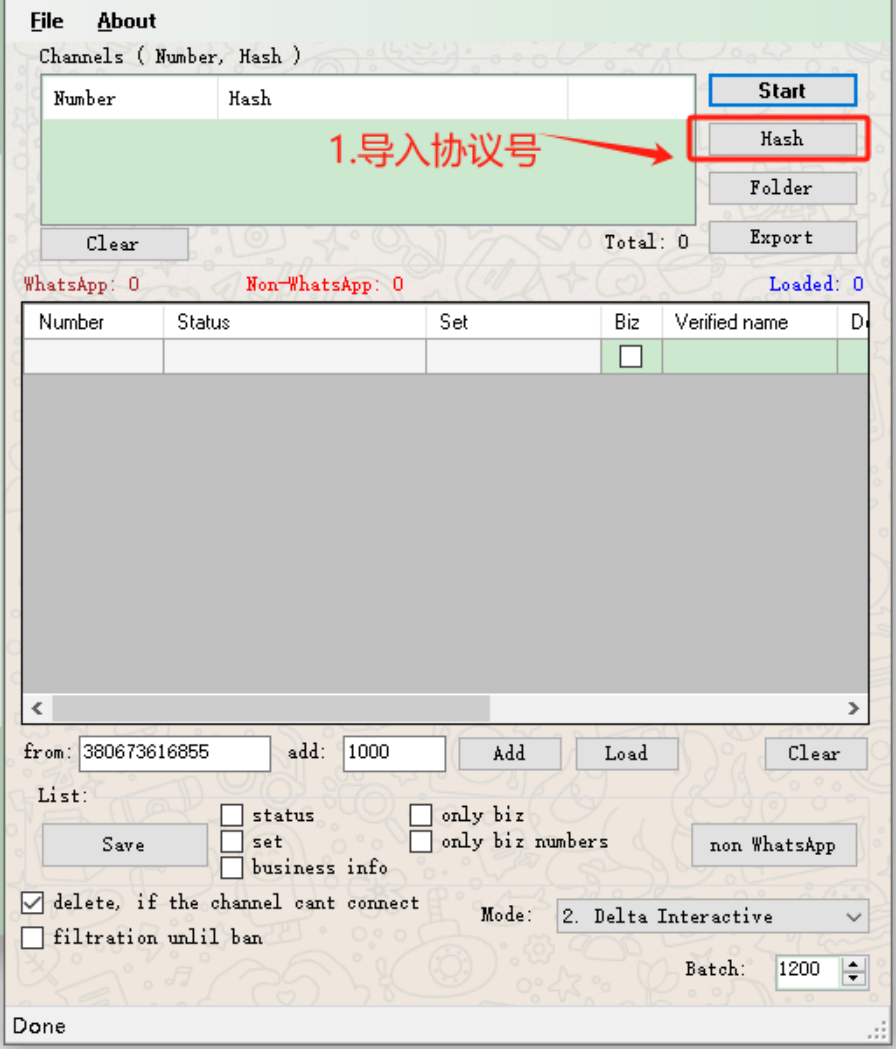Image resolution: width=896 pixels, height=1049 pixels.
Task: Click the non WhatsApp button
Action: pyautogui.click(x=774, y=845)
